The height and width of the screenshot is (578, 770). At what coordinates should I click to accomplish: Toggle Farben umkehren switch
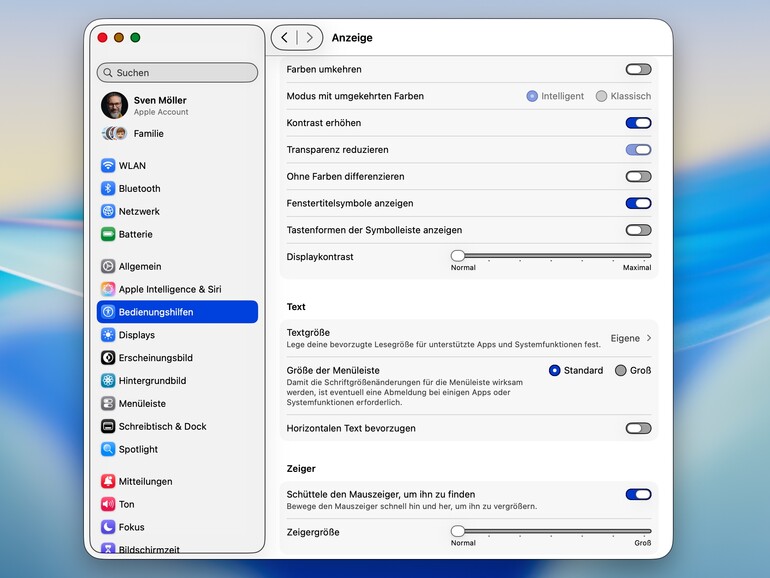pos(638,69)
